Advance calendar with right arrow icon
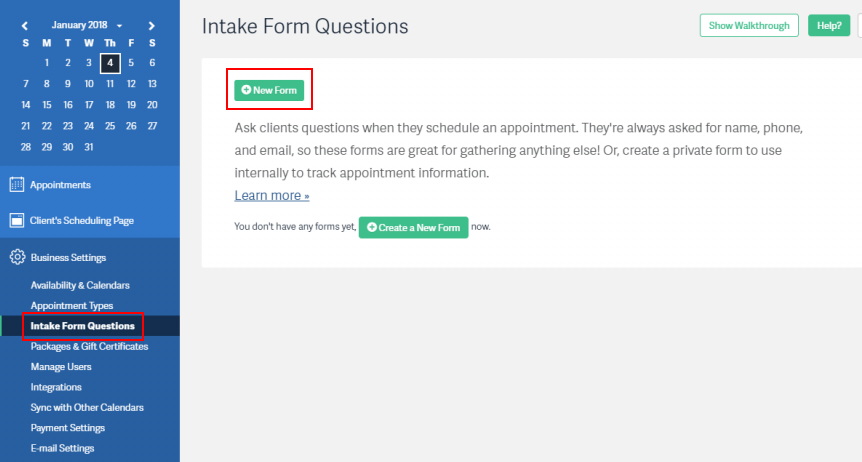 click(x=152, y=26)
